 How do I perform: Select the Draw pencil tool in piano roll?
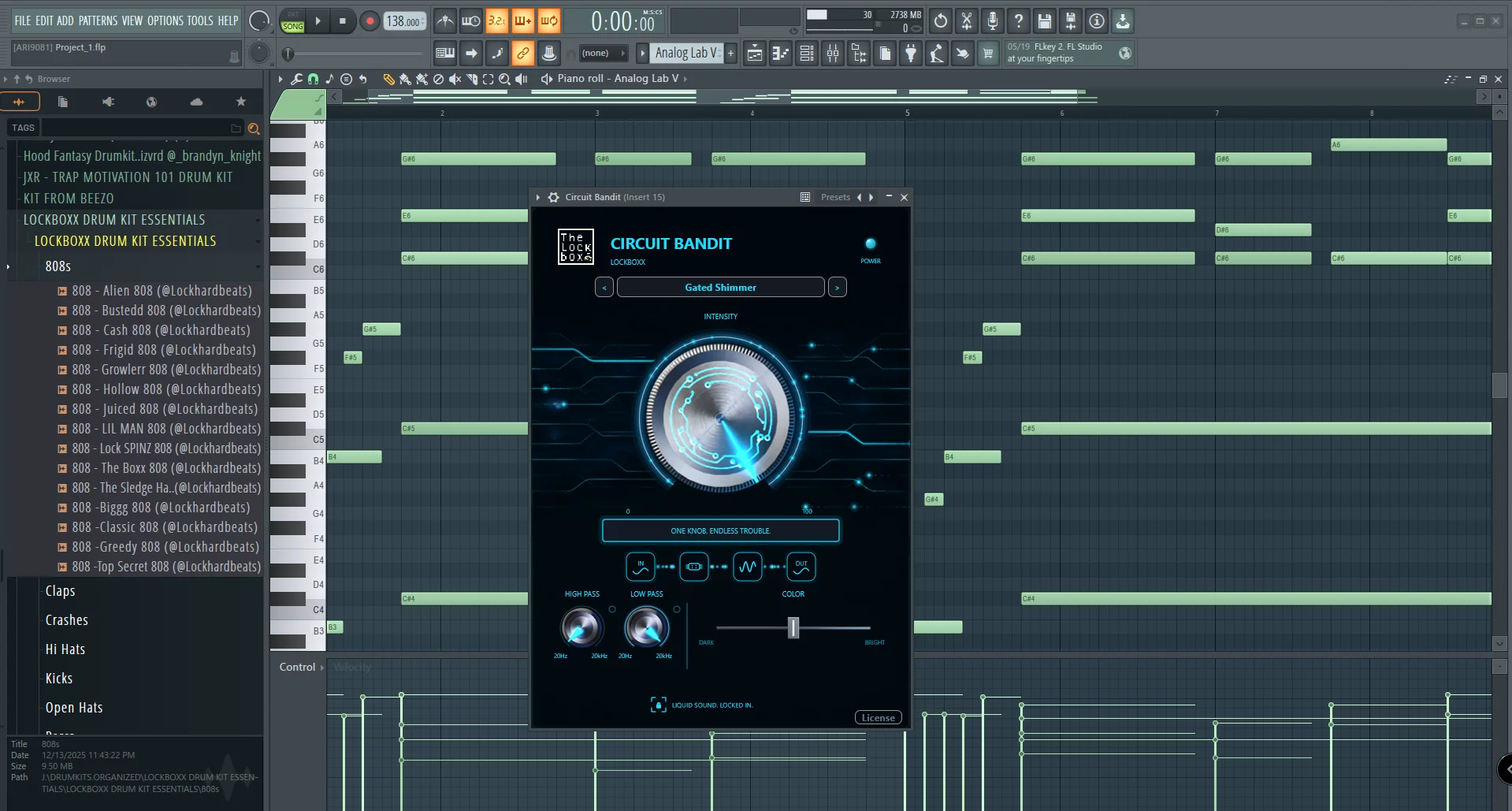coord(388,79)
